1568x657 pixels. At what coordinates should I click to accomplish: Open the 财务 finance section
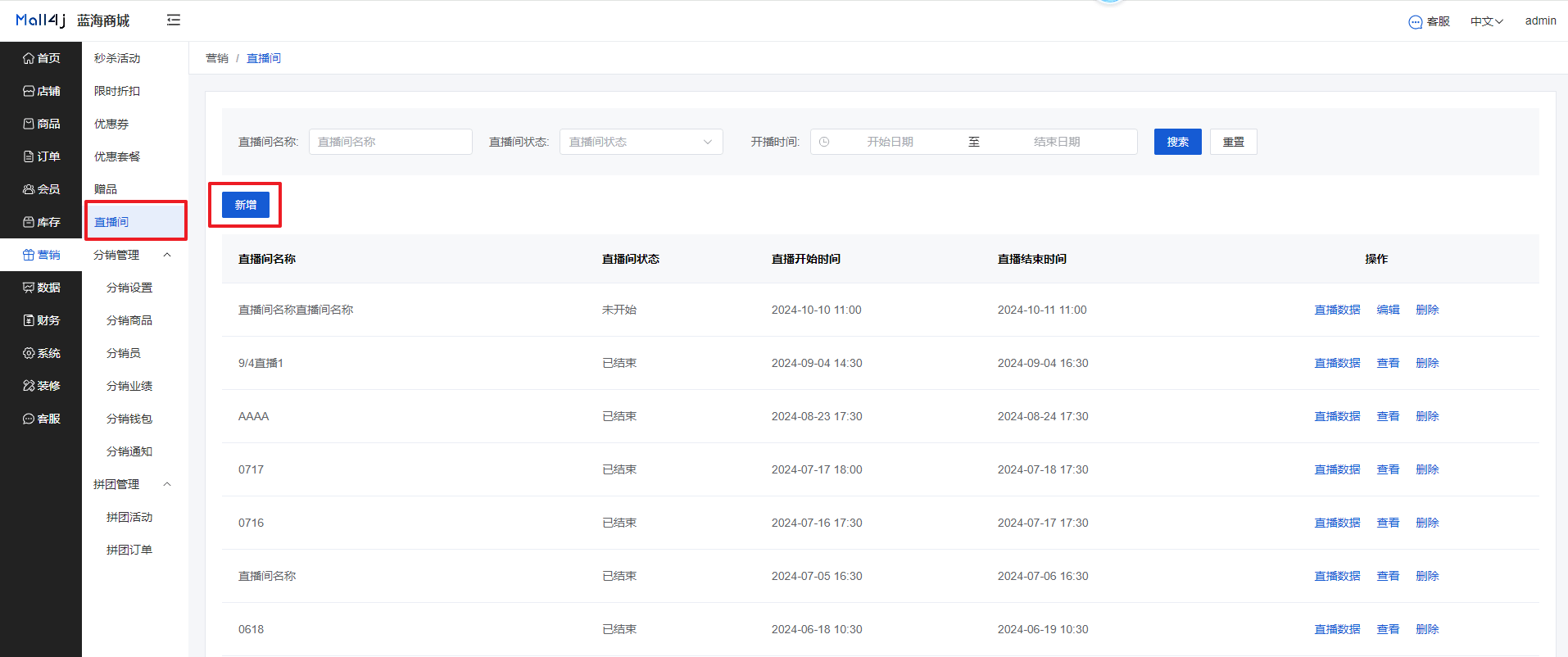(x=41, y=320)
